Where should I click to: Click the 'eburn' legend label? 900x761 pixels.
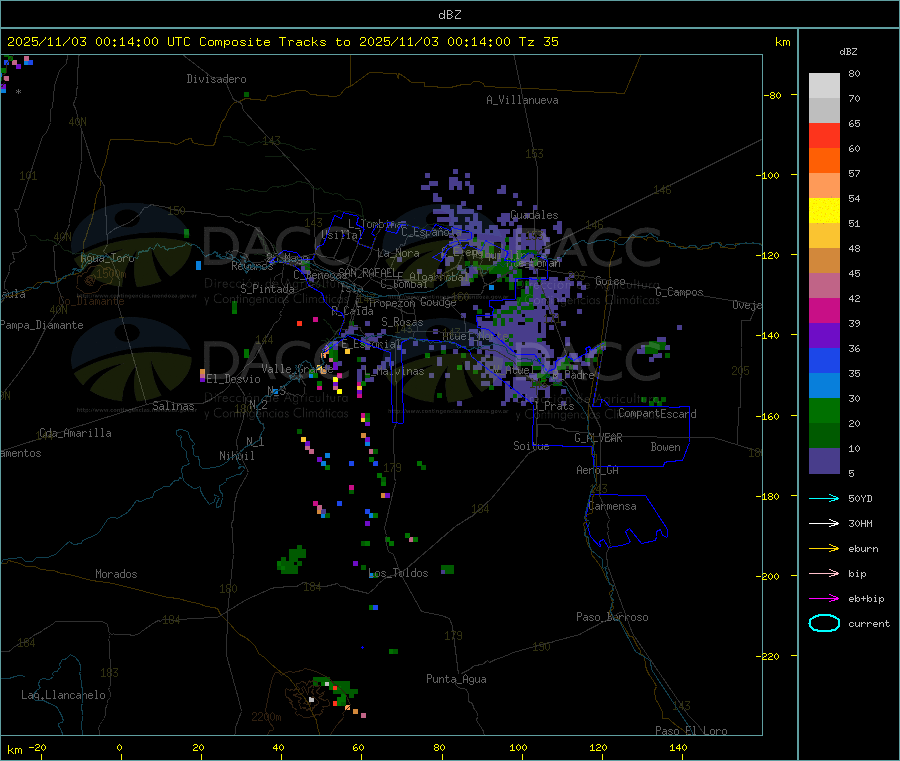coord(863,549)
